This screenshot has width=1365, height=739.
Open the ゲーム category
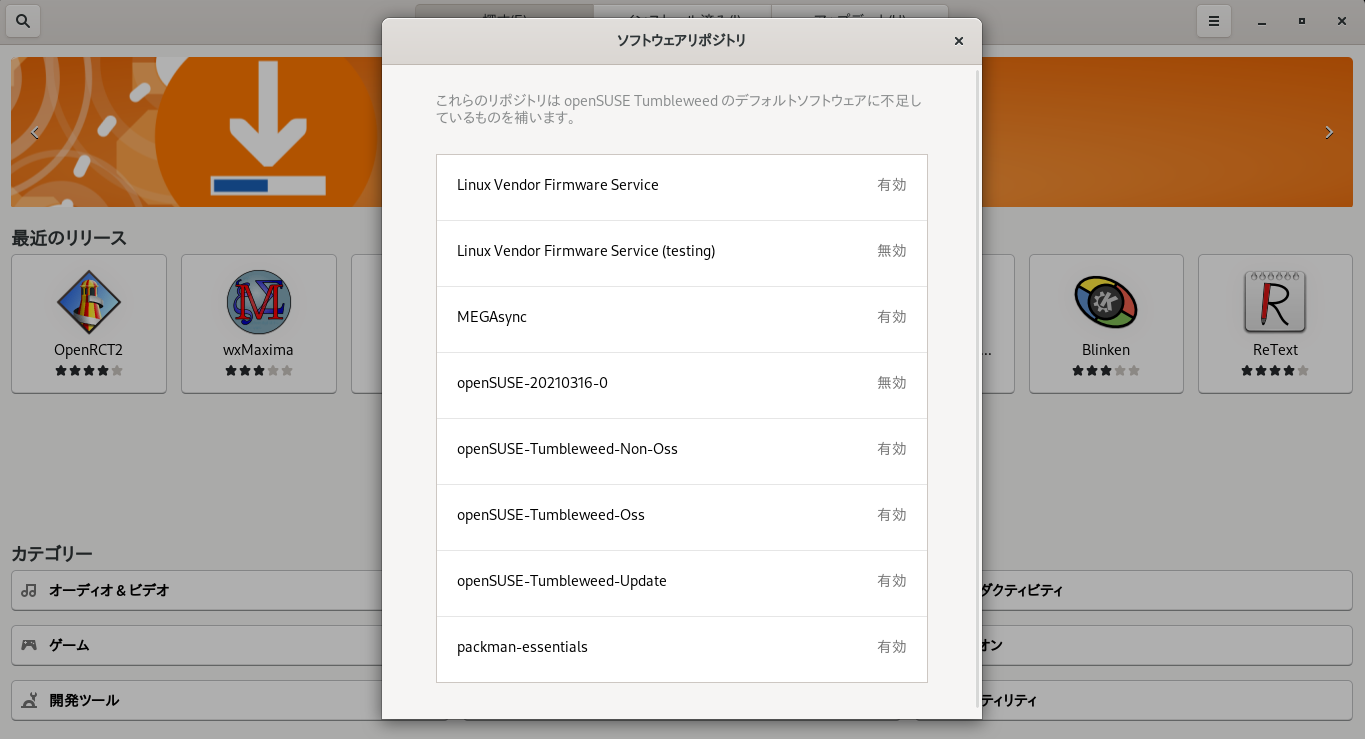(197, 645)
